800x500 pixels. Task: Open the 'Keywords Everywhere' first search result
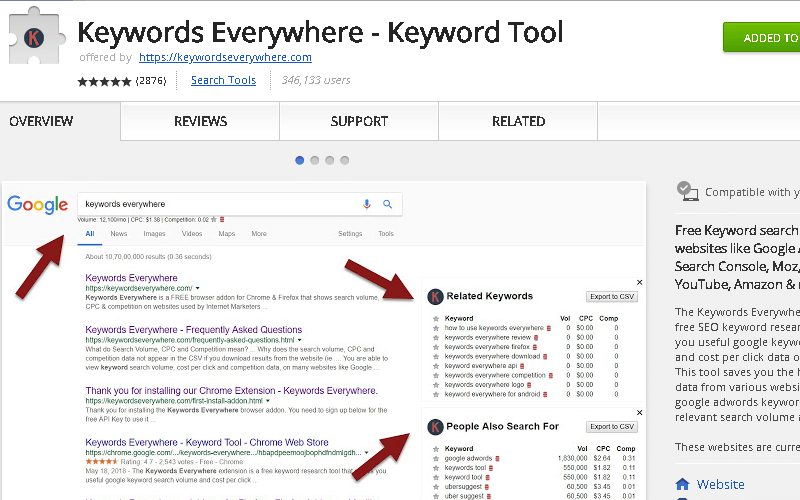coord(132,278)
